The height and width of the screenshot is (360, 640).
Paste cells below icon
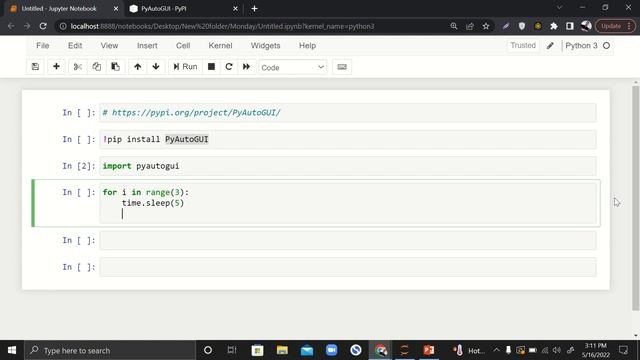[x=116, y=67]
